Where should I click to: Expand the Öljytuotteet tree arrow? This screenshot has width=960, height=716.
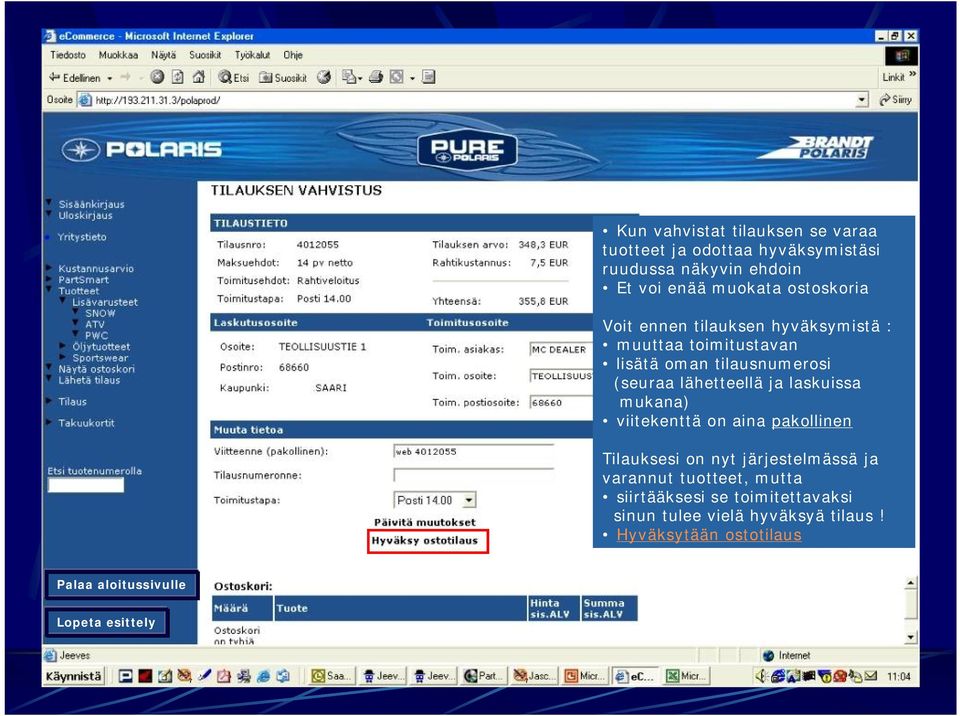62,346
